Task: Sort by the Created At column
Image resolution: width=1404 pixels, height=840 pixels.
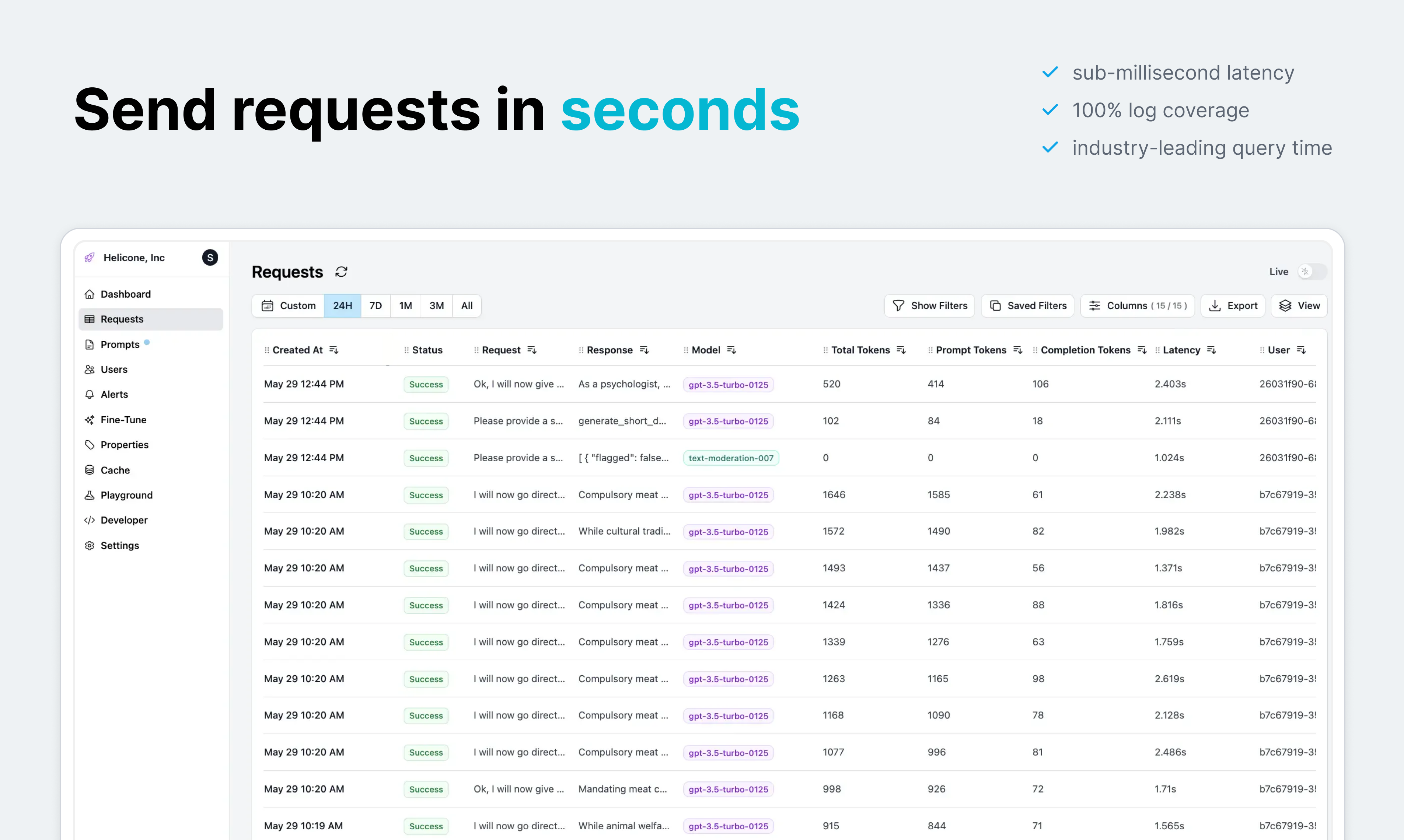Action: tap(334, 350)
